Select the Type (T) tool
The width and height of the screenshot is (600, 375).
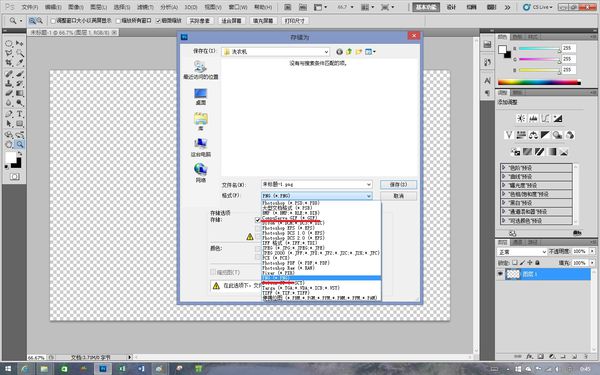[x=20, y=114]
